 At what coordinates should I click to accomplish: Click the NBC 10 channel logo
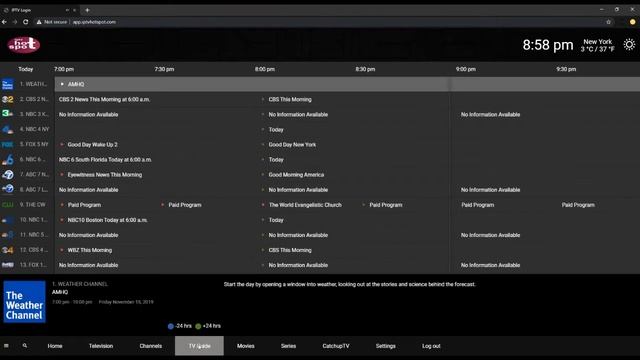[7, 220]
